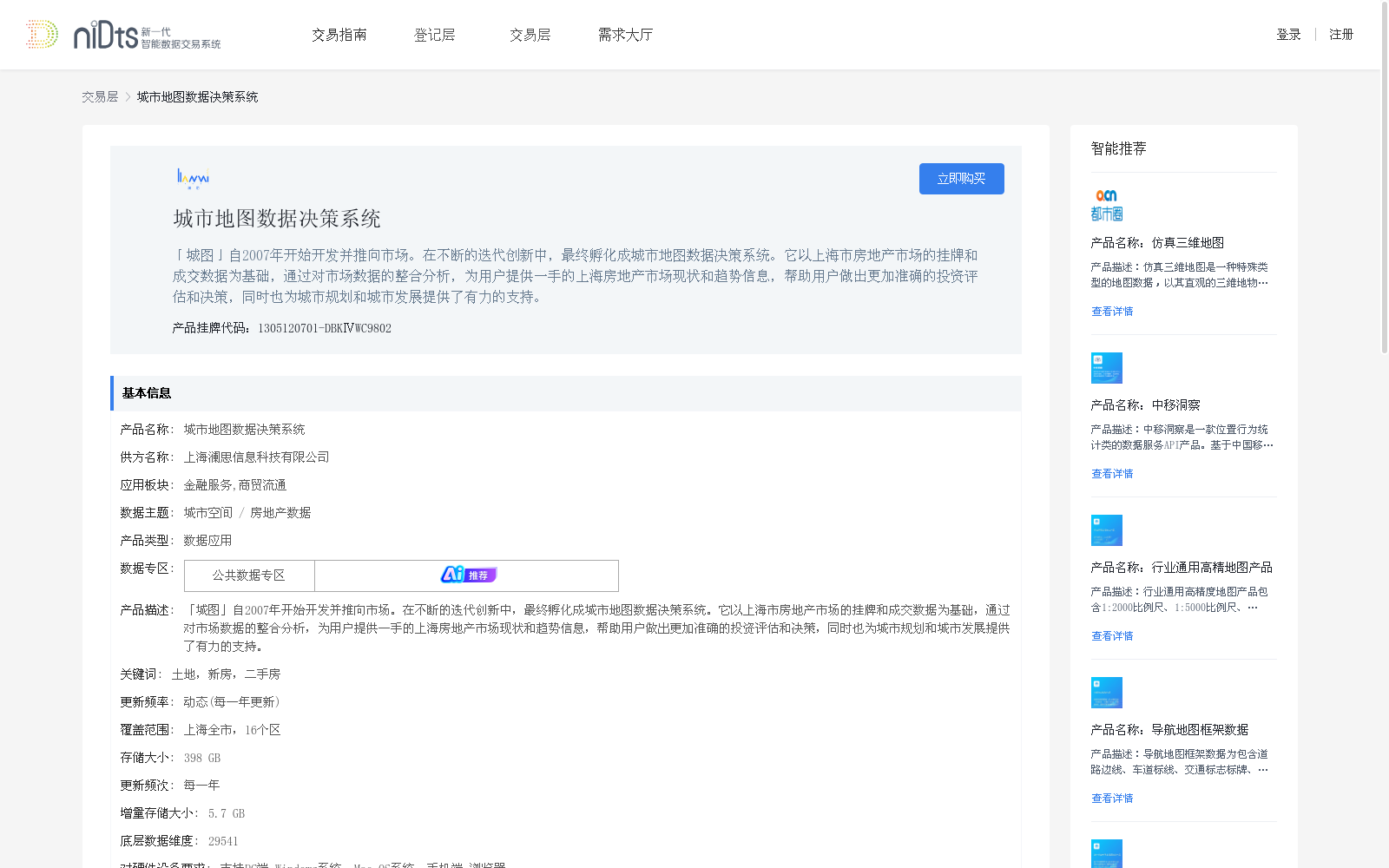Click the 智能推荐 heading
The image size is (1389, 868).
click(x=1119, y=149)
